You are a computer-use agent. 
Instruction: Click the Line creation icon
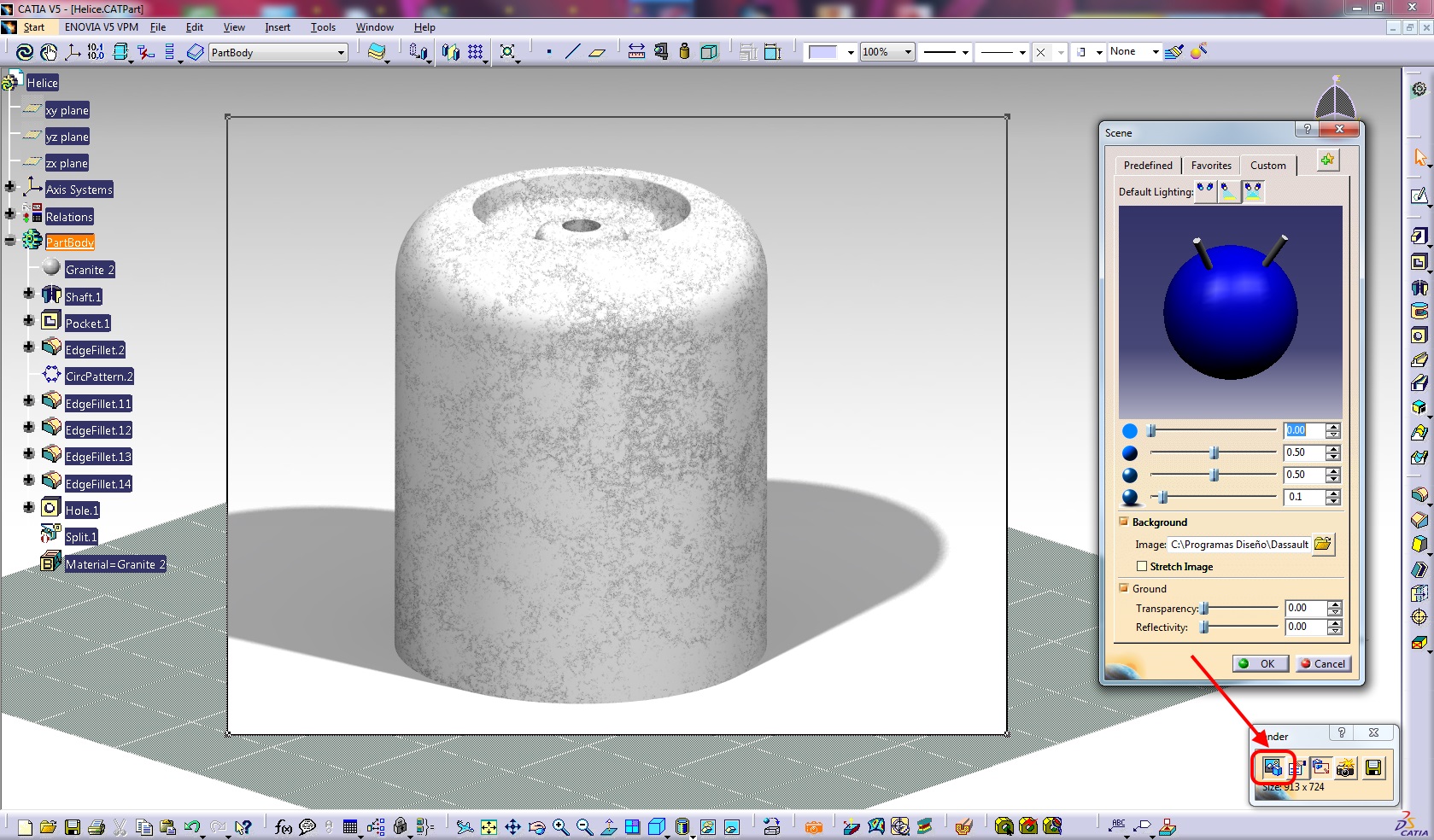pos(572,52)
